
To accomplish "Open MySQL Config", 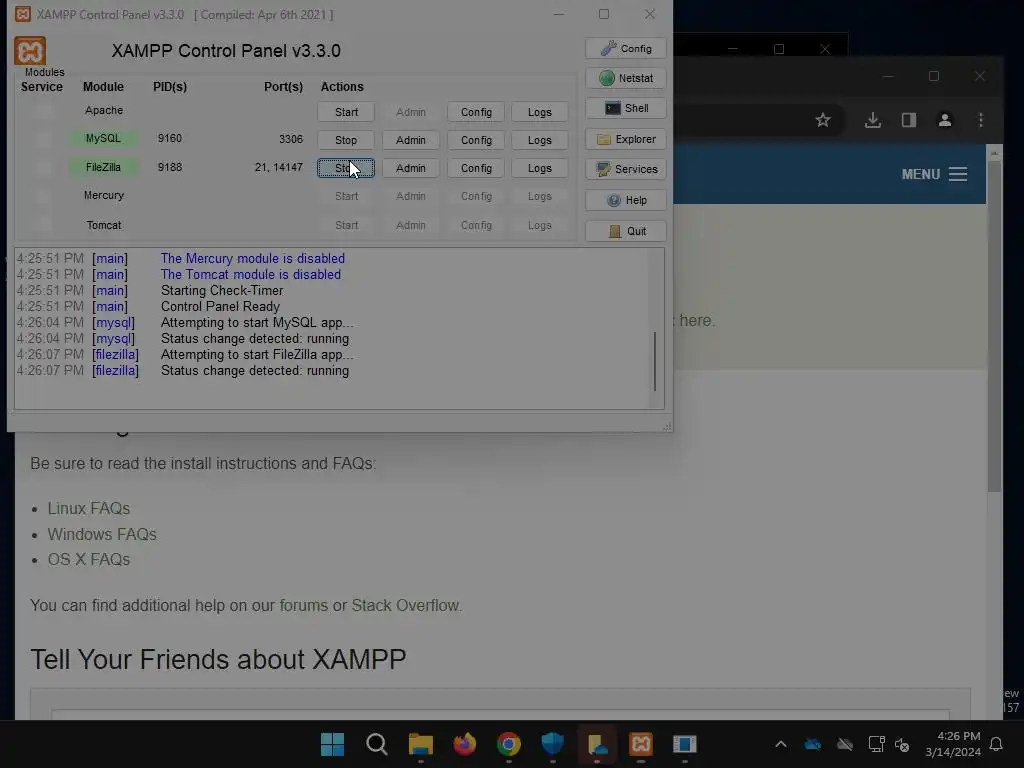I will (476, 140).
